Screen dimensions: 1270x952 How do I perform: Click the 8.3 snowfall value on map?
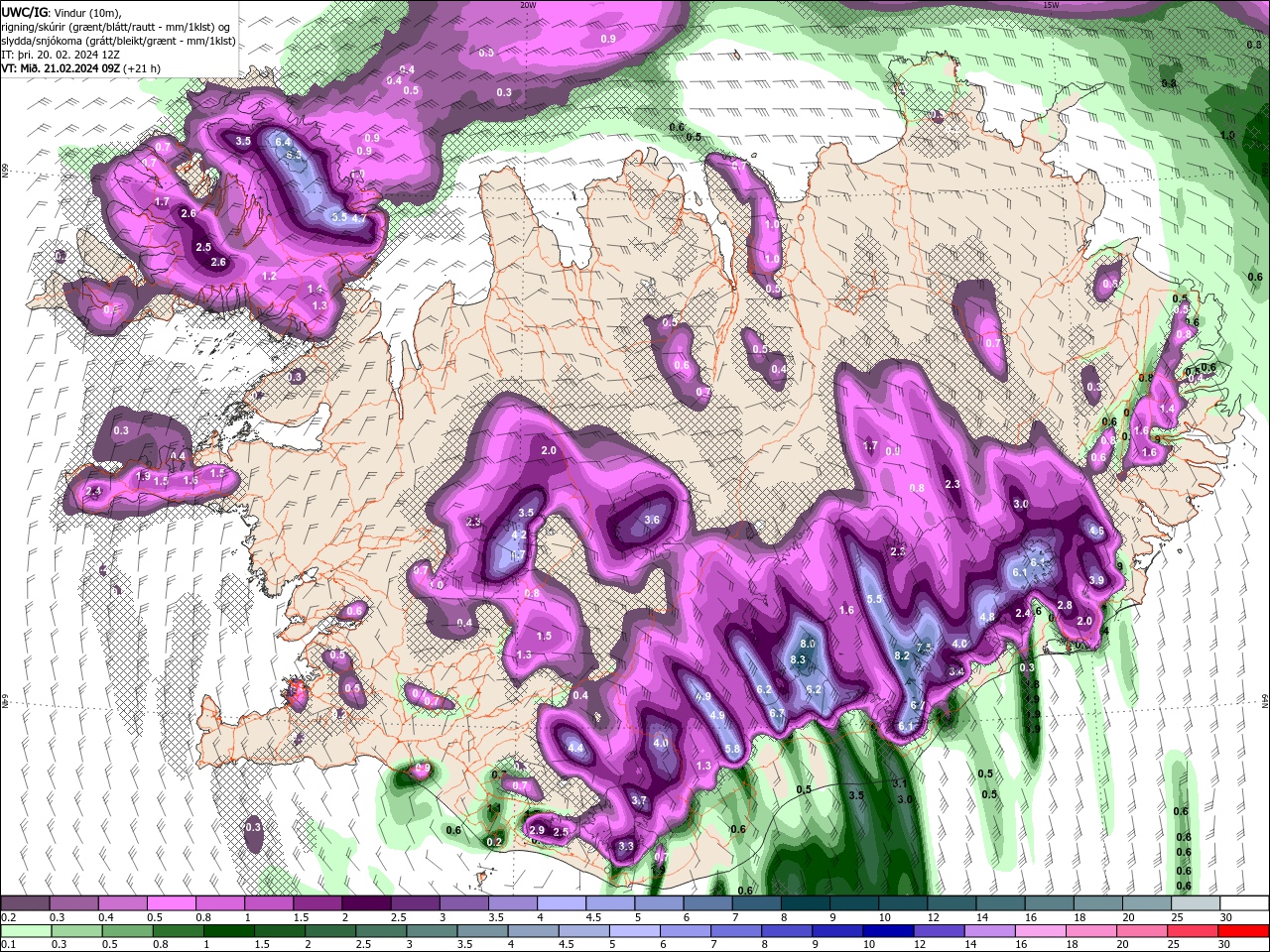(798, 659)
